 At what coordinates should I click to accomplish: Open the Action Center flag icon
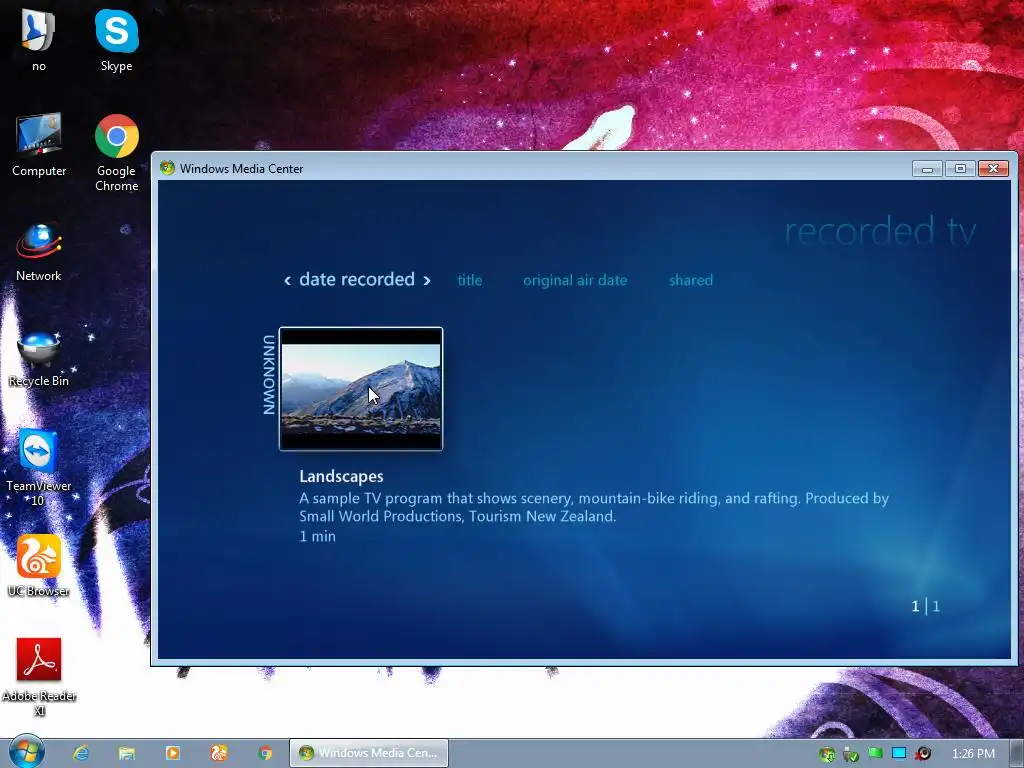click(x=875, y=754)
